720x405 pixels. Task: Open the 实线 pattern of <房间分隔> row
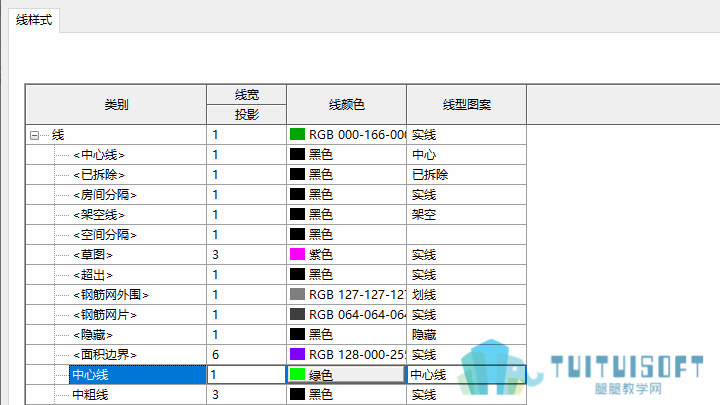pyautogui.click(x=467, y=195)
